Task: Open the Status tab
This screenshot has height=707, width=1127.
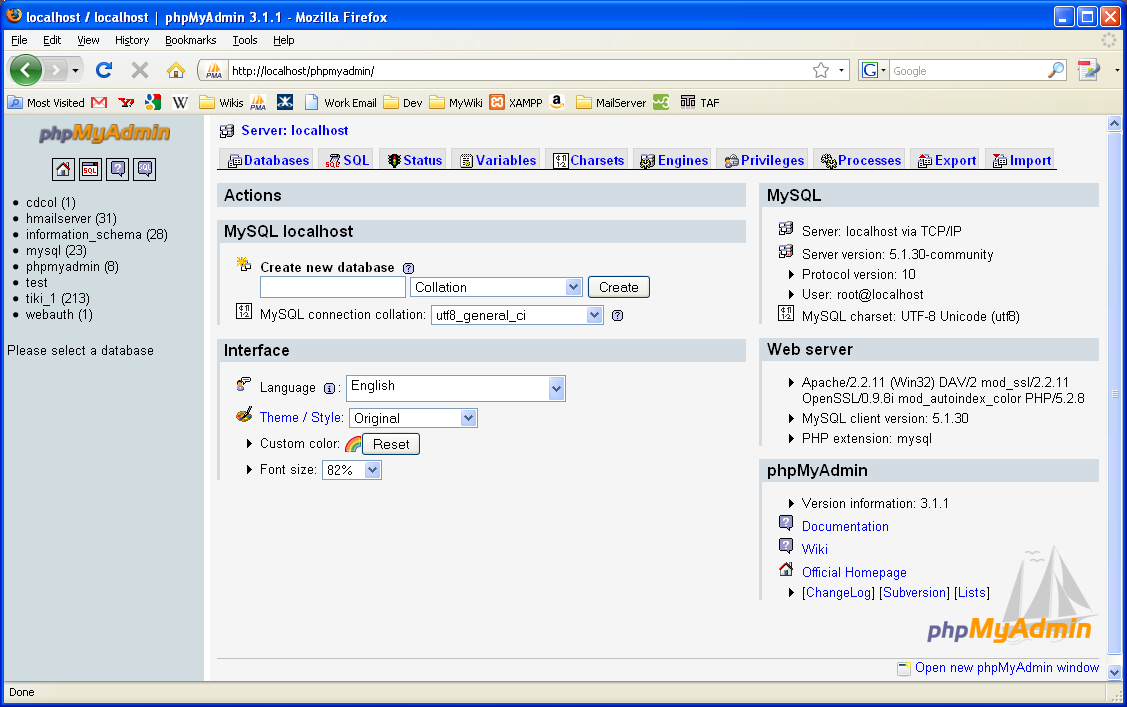Action: click(415, 160)
